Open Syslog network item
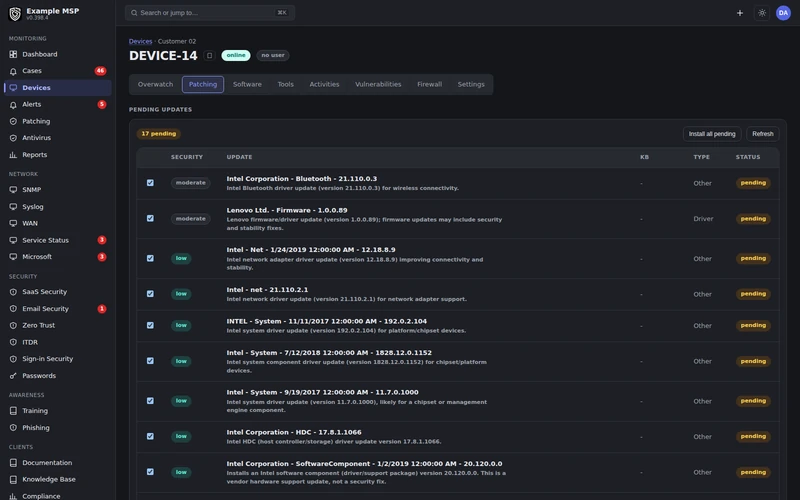This screenshot has height=500, width=800. (x=57, y=207)
